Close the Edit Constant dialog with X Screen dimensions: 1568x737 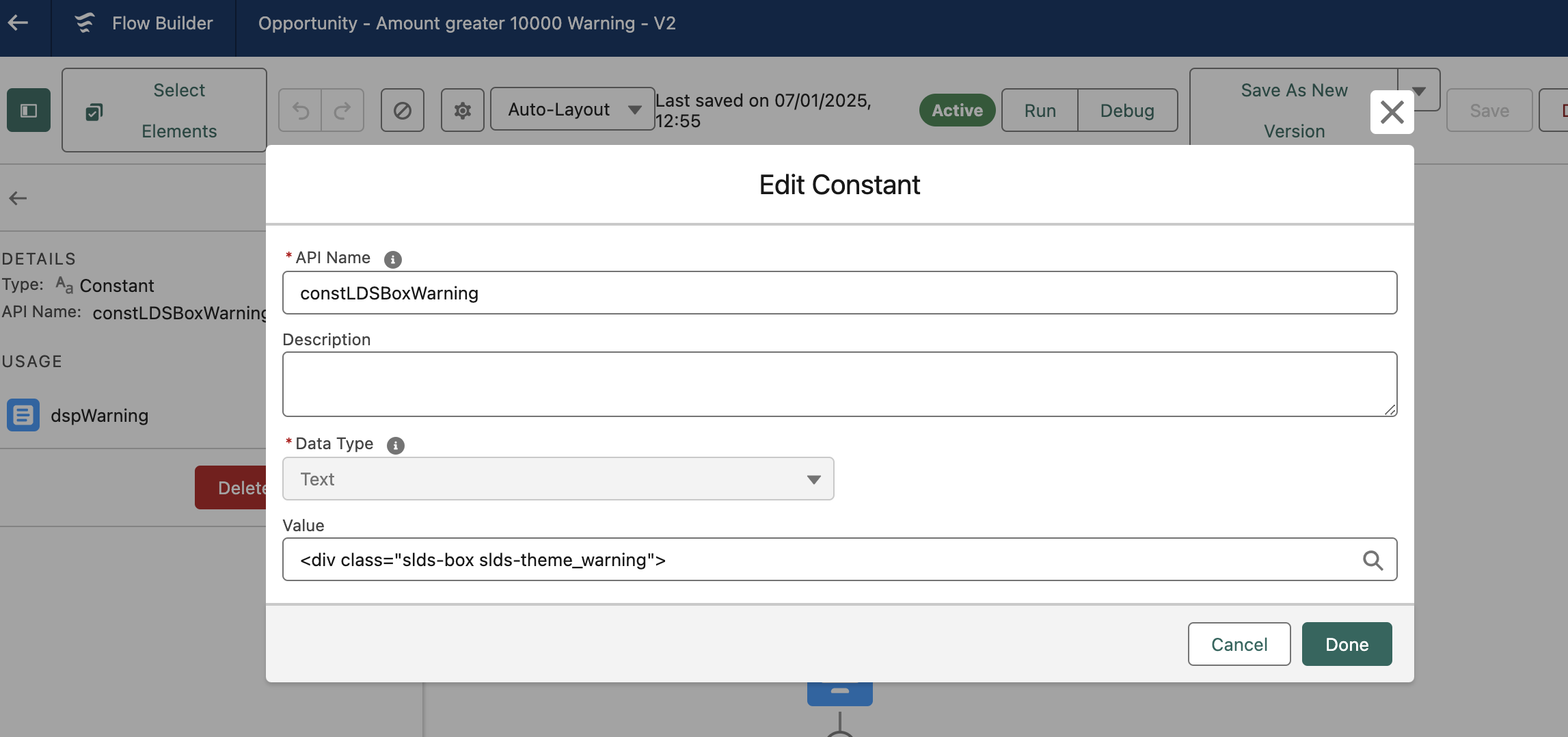[1392, 112]
